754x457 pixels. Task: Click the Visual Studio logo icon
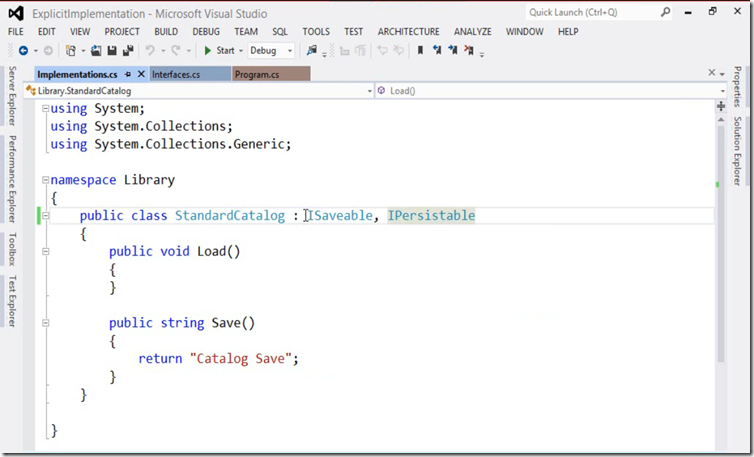16,13
